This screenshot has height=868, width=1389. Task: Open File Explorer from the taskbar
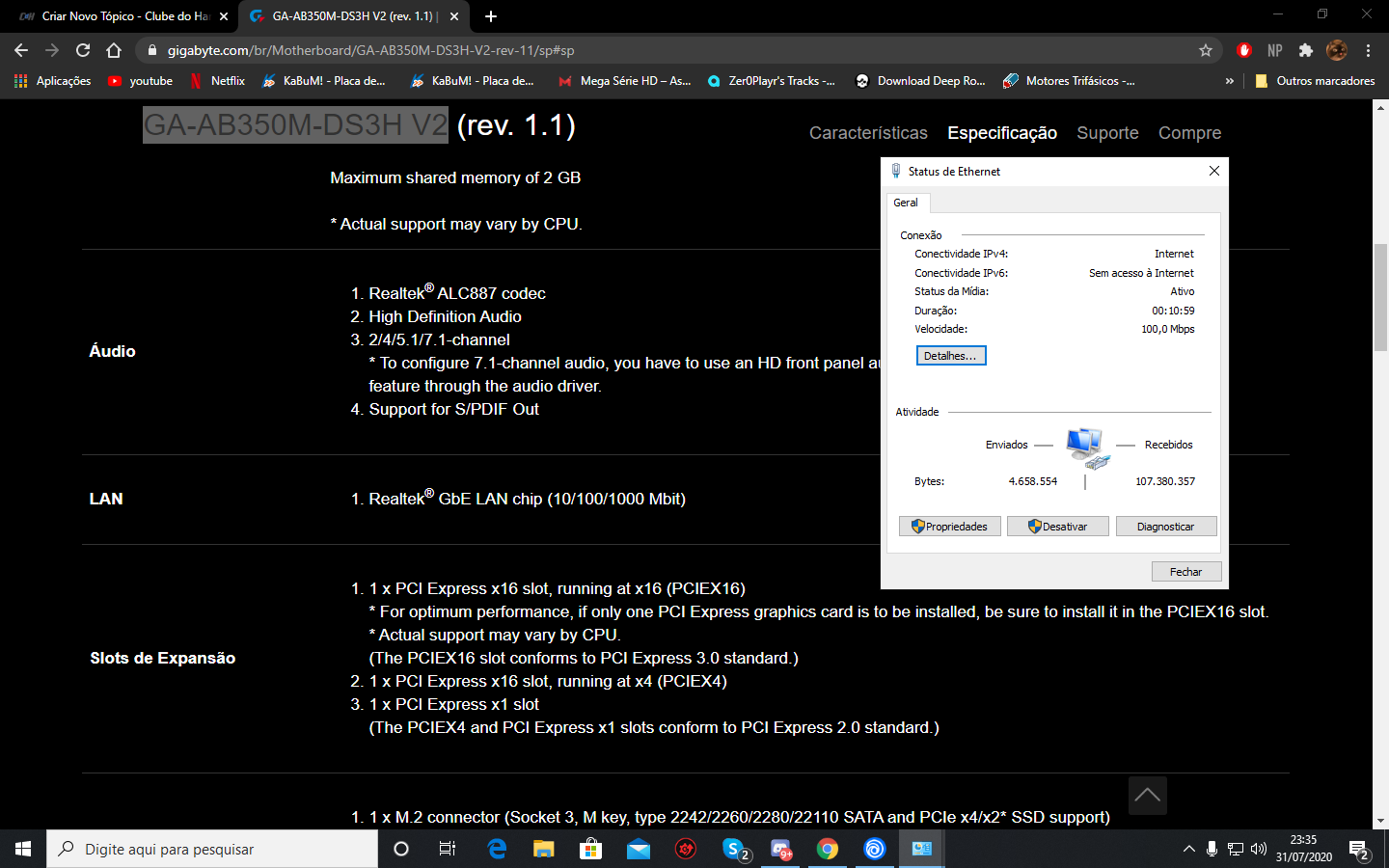click(x=544, y=849)
